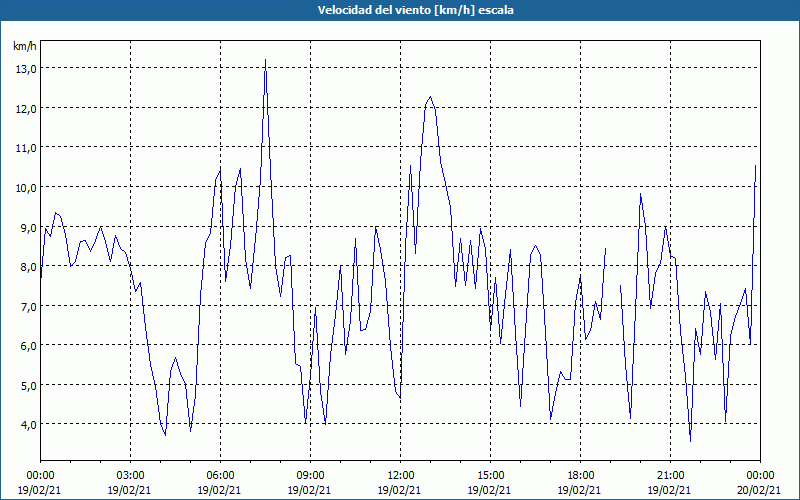
Task: Click the highest wind peak above 13 km/h
Action: click(265, 60)
